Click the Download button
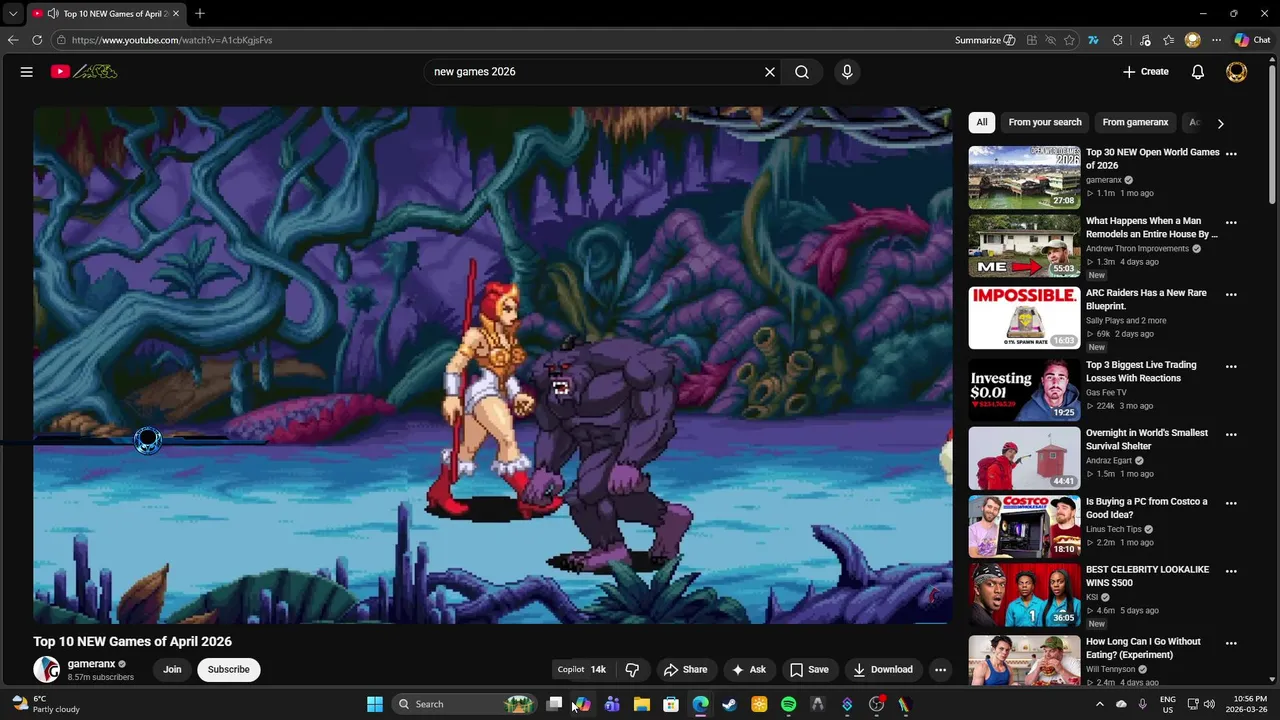The height and width of the screenshot is (720, 1280). point(882,669)
